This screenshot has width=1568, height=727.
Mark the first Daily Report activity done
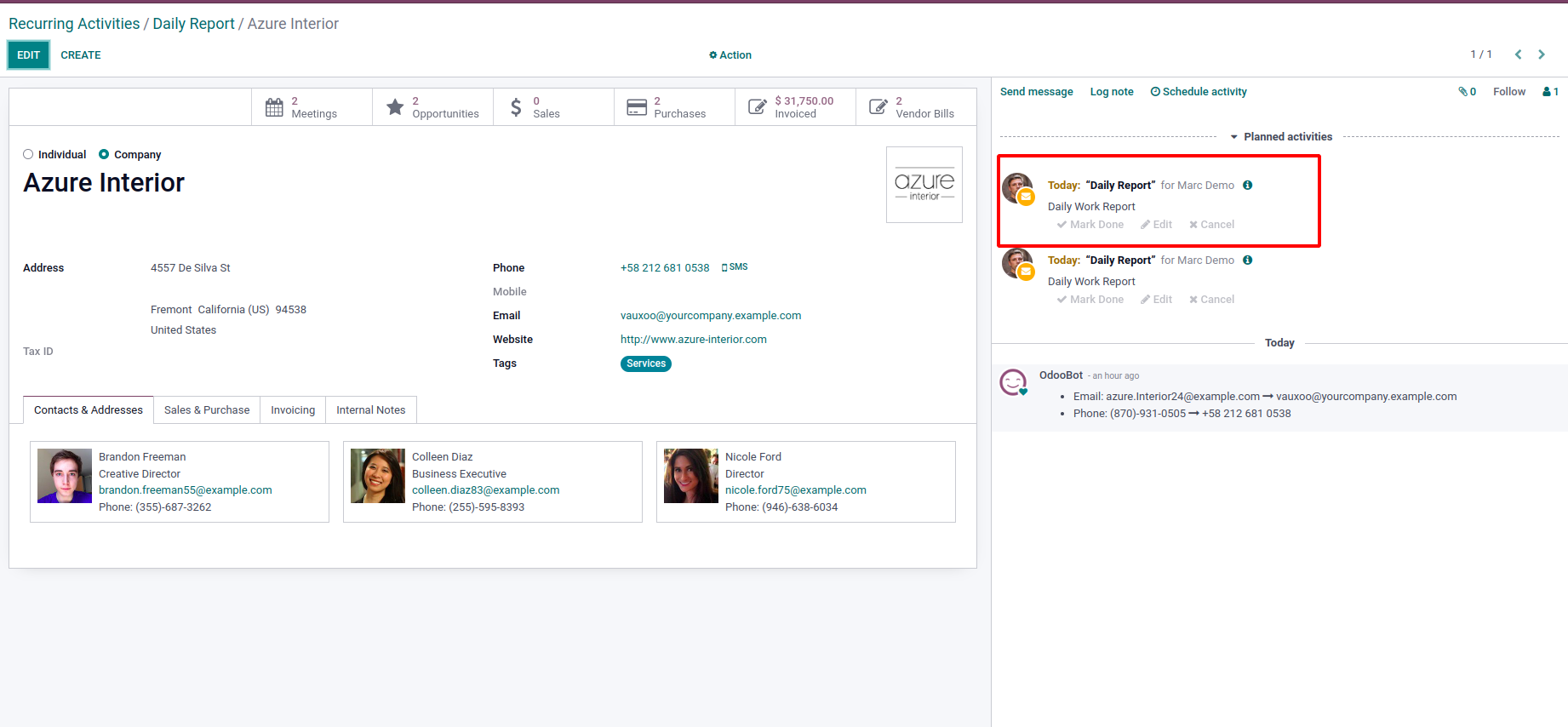(x=1090, y=225)
